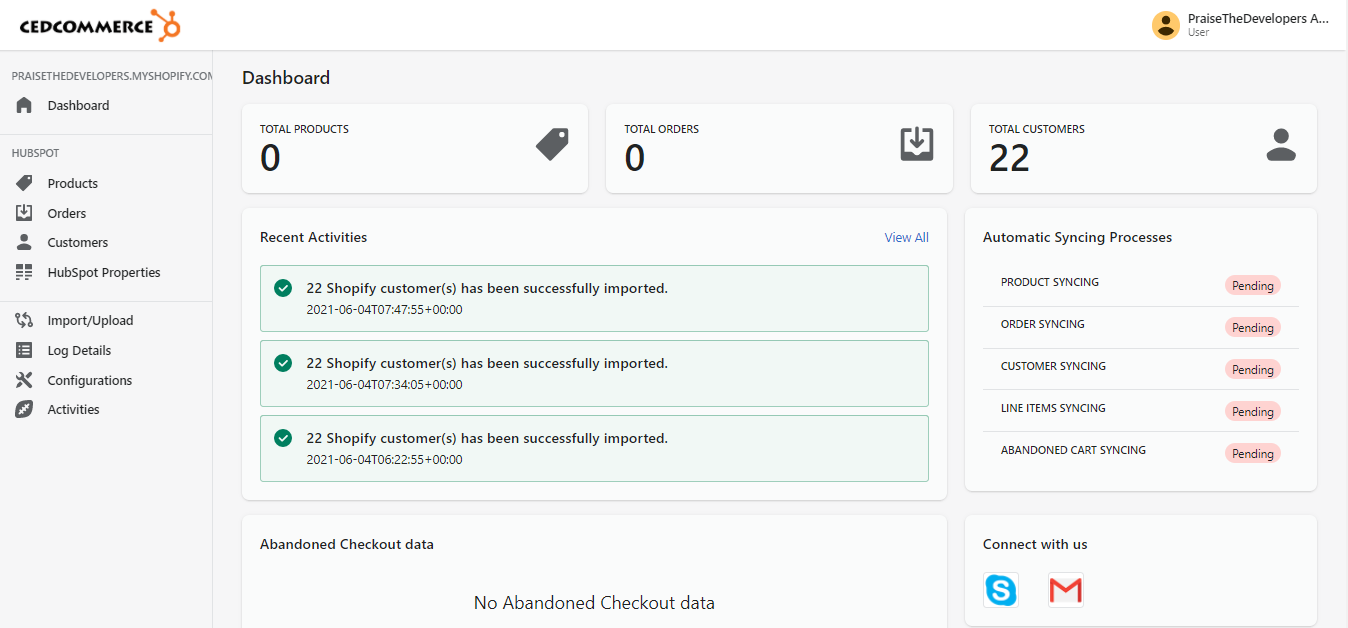Click the tag icon in Total Products card
Screen dimensions: 1348x628
pos(552,145)
